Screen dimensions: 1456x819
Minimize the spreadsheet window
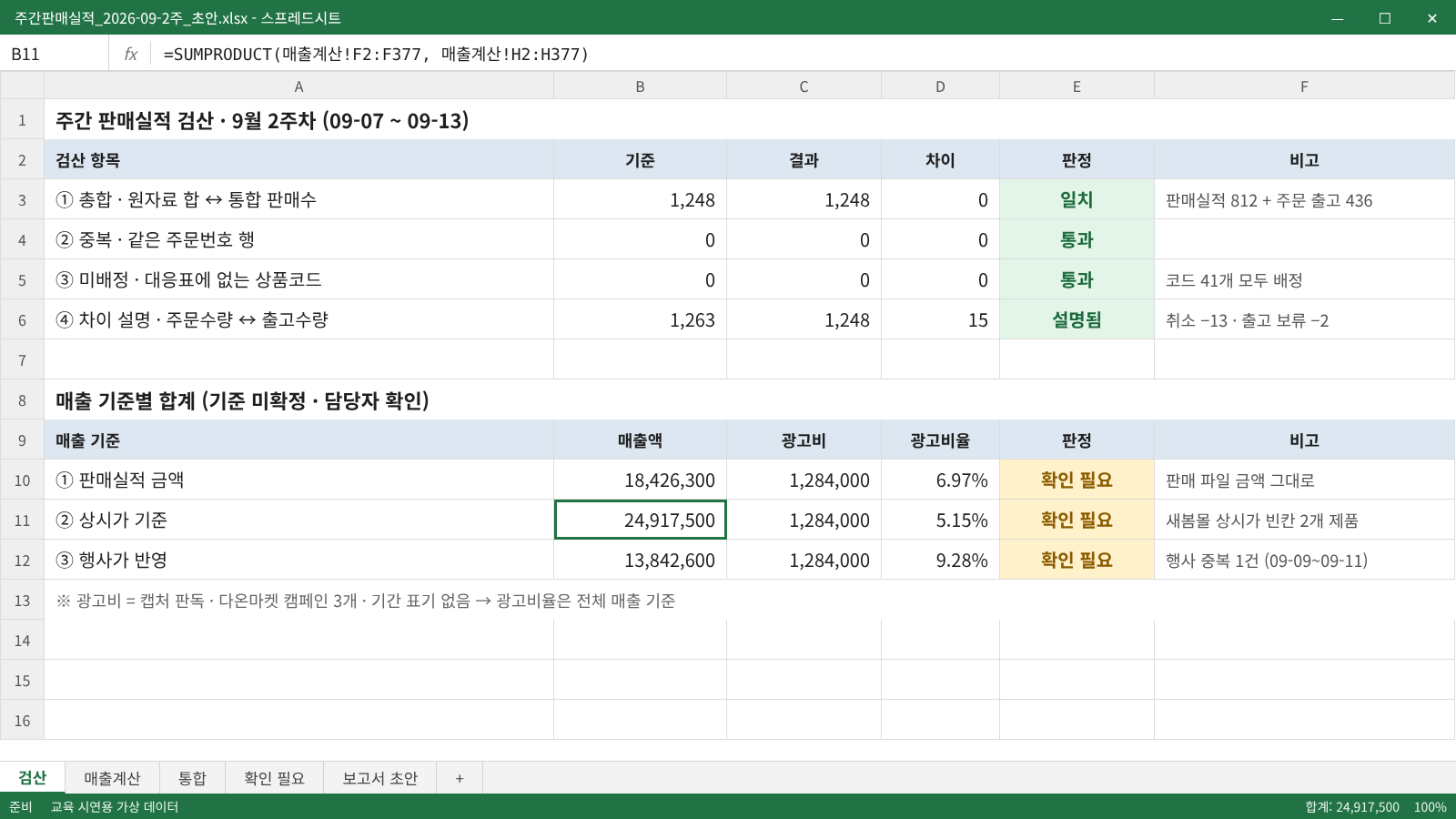(1338, 18)
